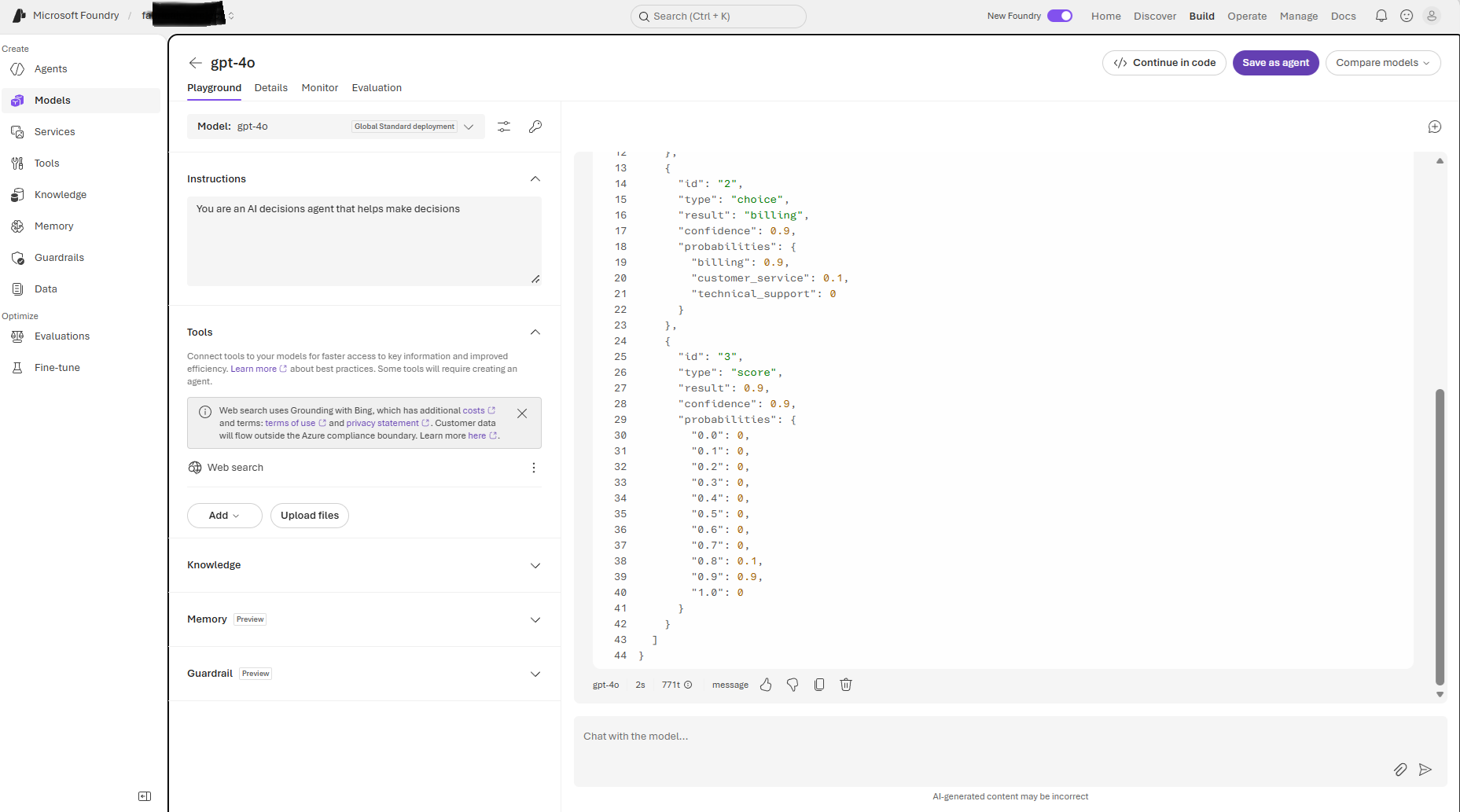The width and height of the screenshot is (1460, 812).
Task: Open the user account avatar icon
Action: coord(1432,16)
